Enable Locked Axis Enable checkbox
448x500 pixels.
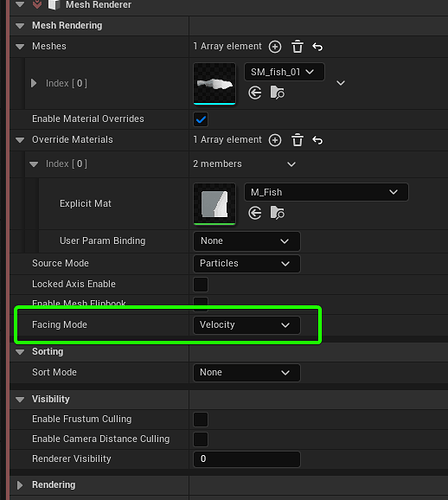(201, 284)
